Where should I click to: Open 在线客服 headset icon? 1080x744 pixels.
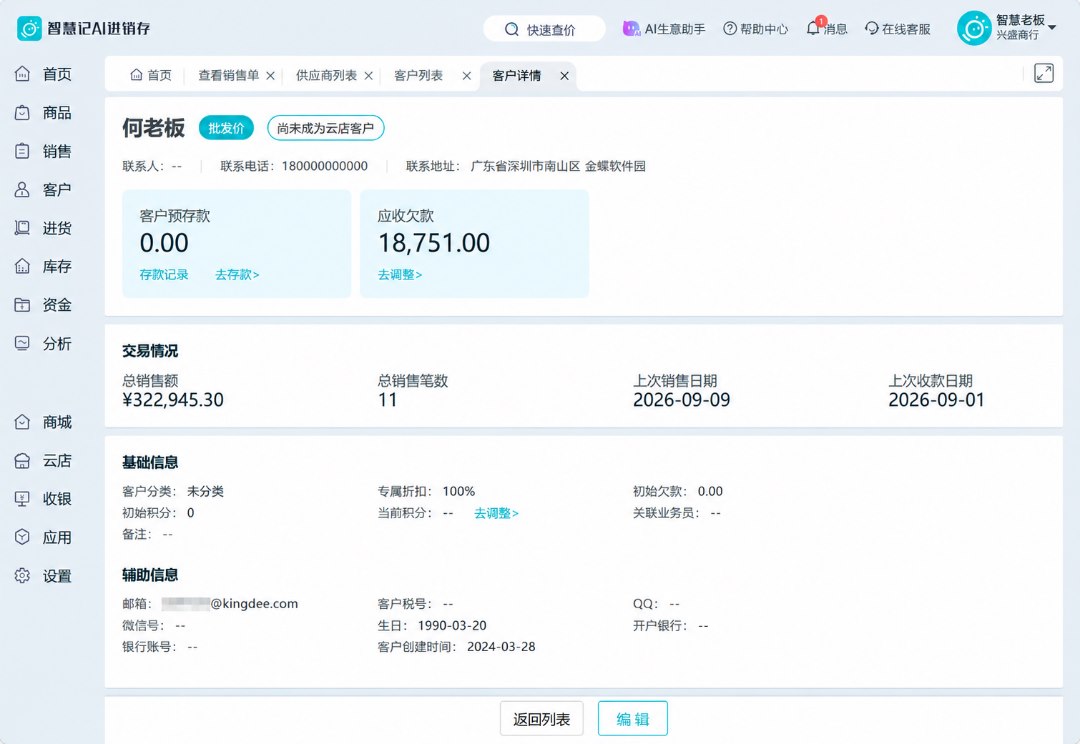point(872,28)
